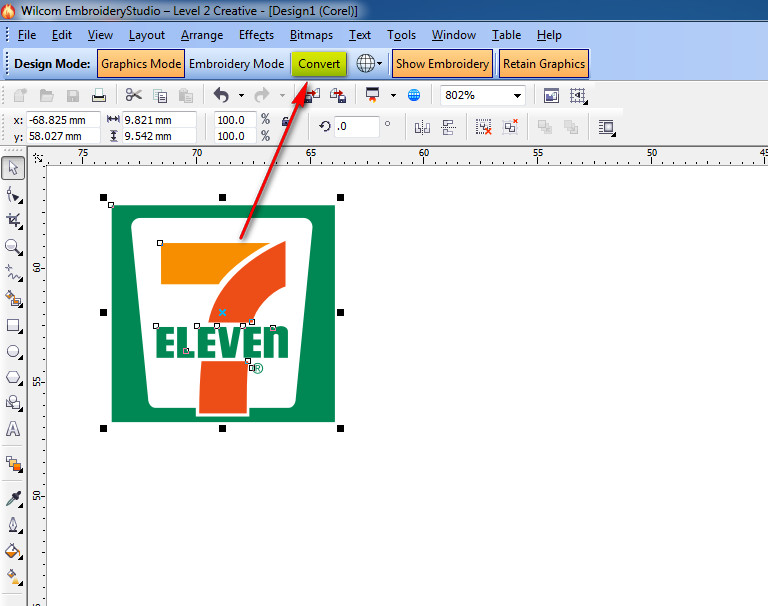Image resolution: width=768 pixels, height=606 pixels.
Task: Open the Effects menu
Action: (256, 35)
